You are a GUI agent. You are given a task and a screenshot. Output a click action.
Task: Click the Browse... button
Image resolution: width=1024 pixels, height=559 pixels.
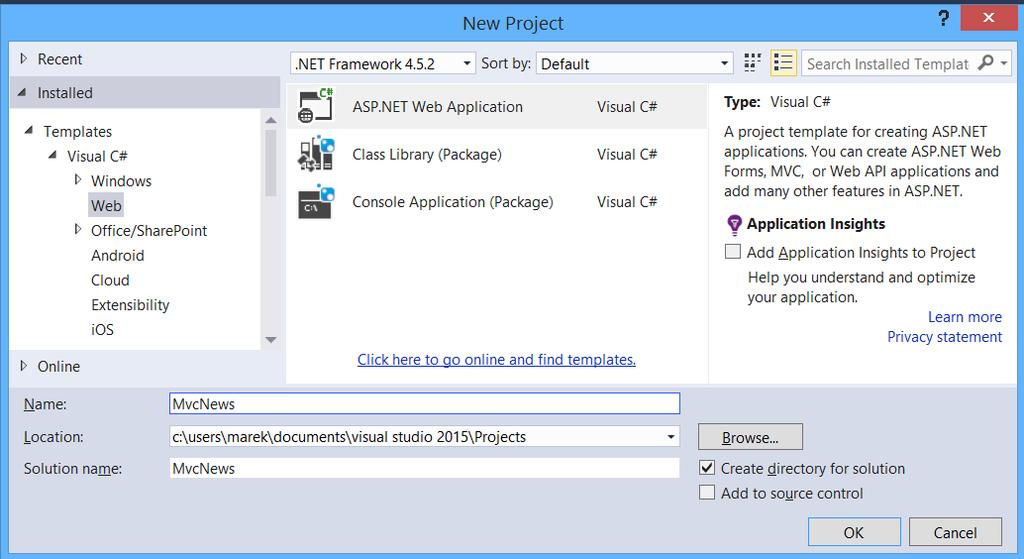[750, 437]
